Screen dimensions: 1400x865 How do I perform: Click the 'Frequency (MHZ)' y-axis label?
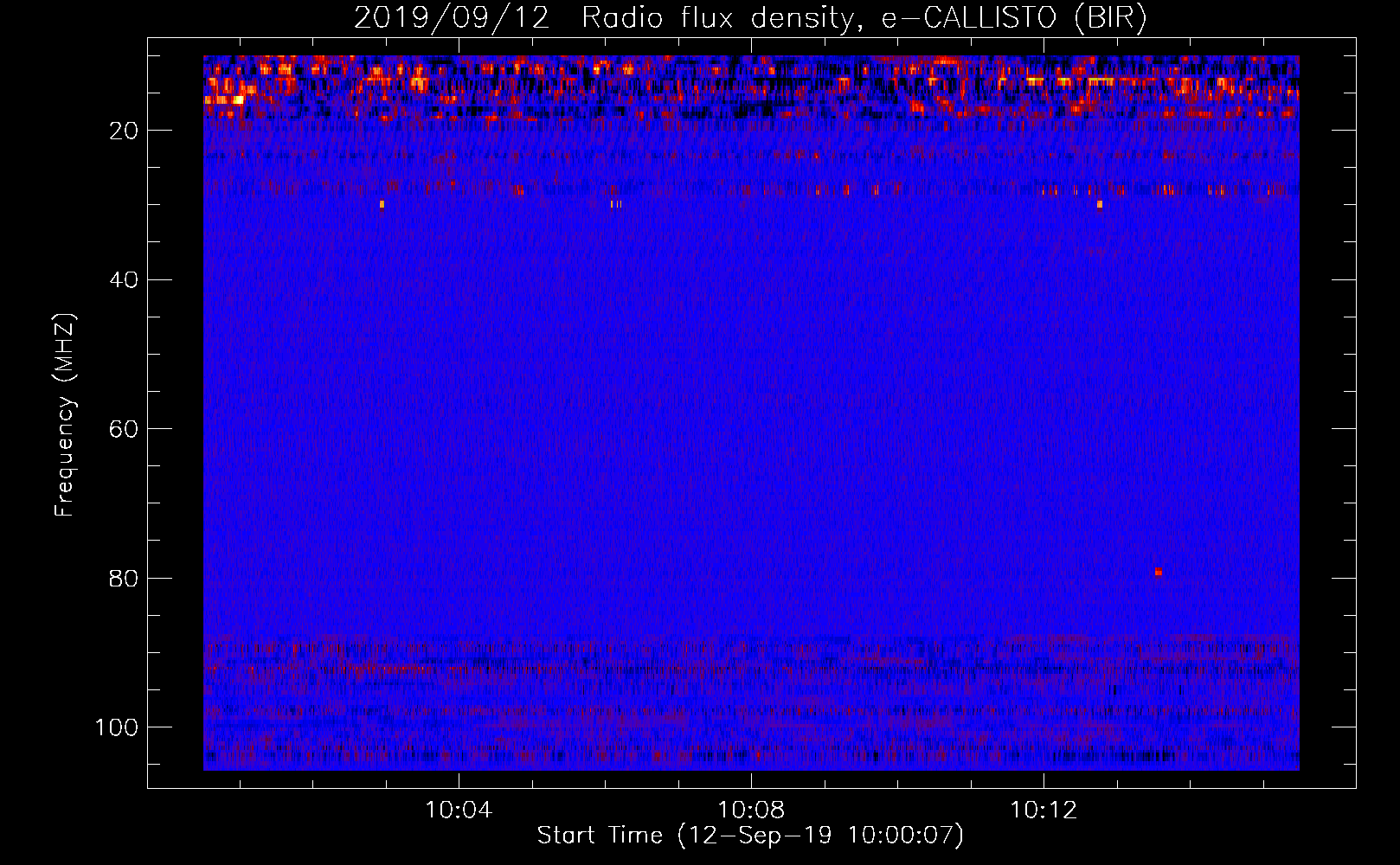pyautogui.click(x=65, y=414)
